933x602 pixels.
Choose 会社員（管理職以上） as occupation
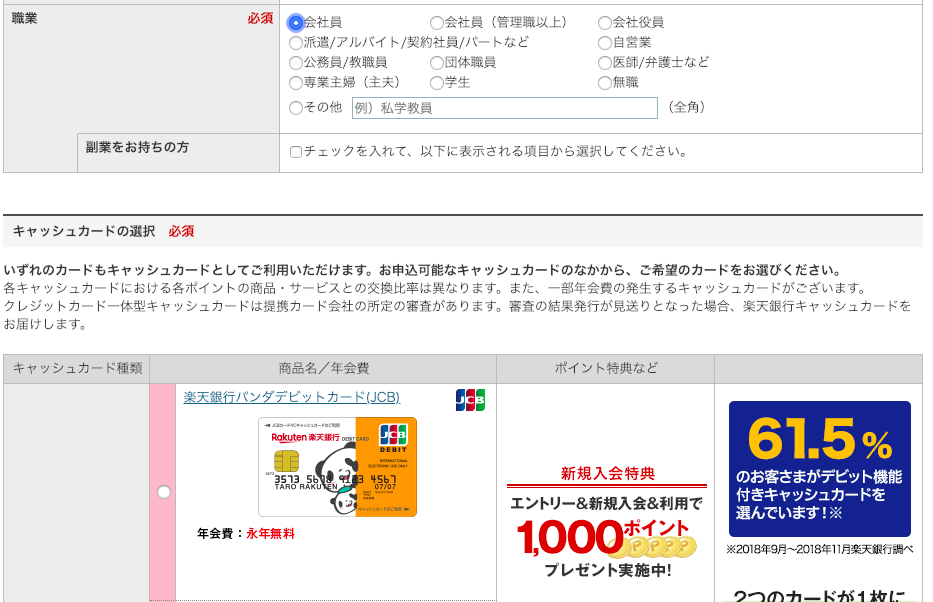437,23
